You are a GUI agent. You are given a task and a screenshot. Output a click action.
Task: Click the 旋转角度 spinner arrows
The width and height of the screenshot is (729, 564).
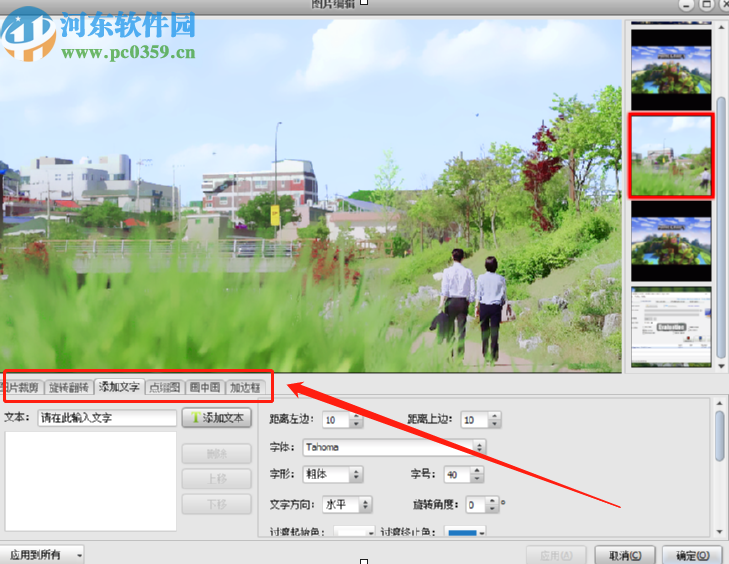tap(492, 505)
